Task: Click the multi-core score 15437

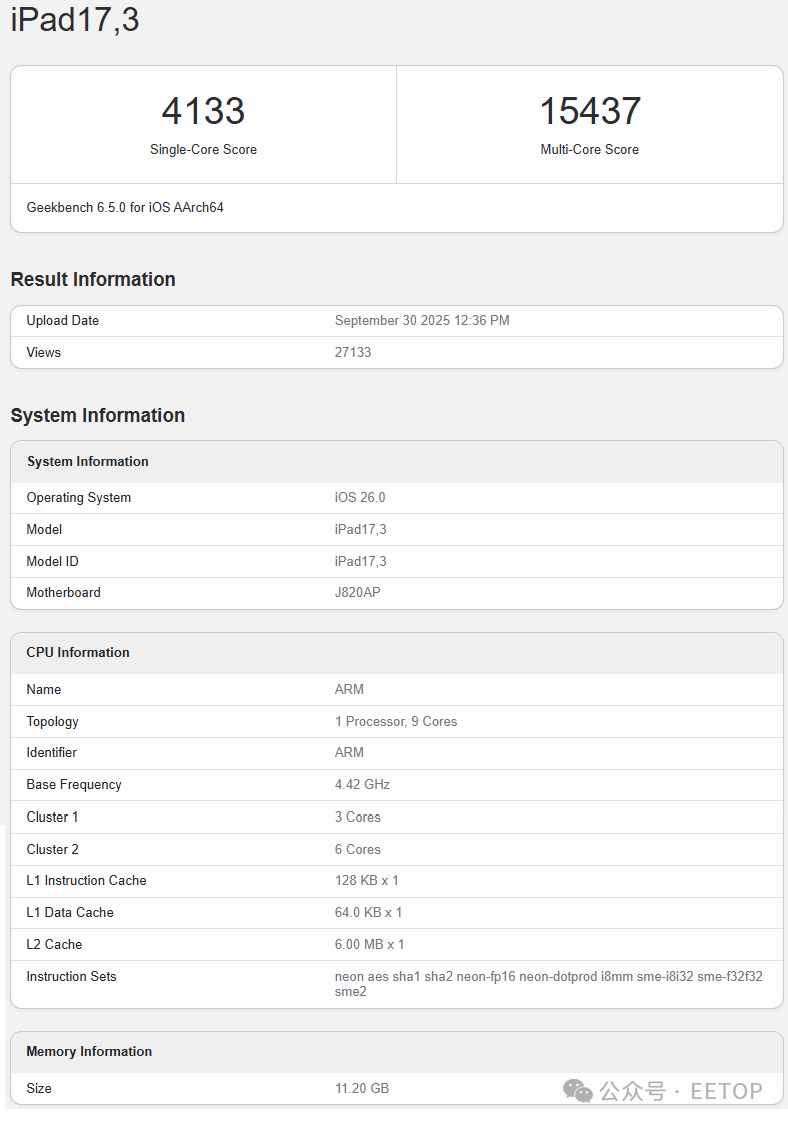Action: tap(590, 111)
